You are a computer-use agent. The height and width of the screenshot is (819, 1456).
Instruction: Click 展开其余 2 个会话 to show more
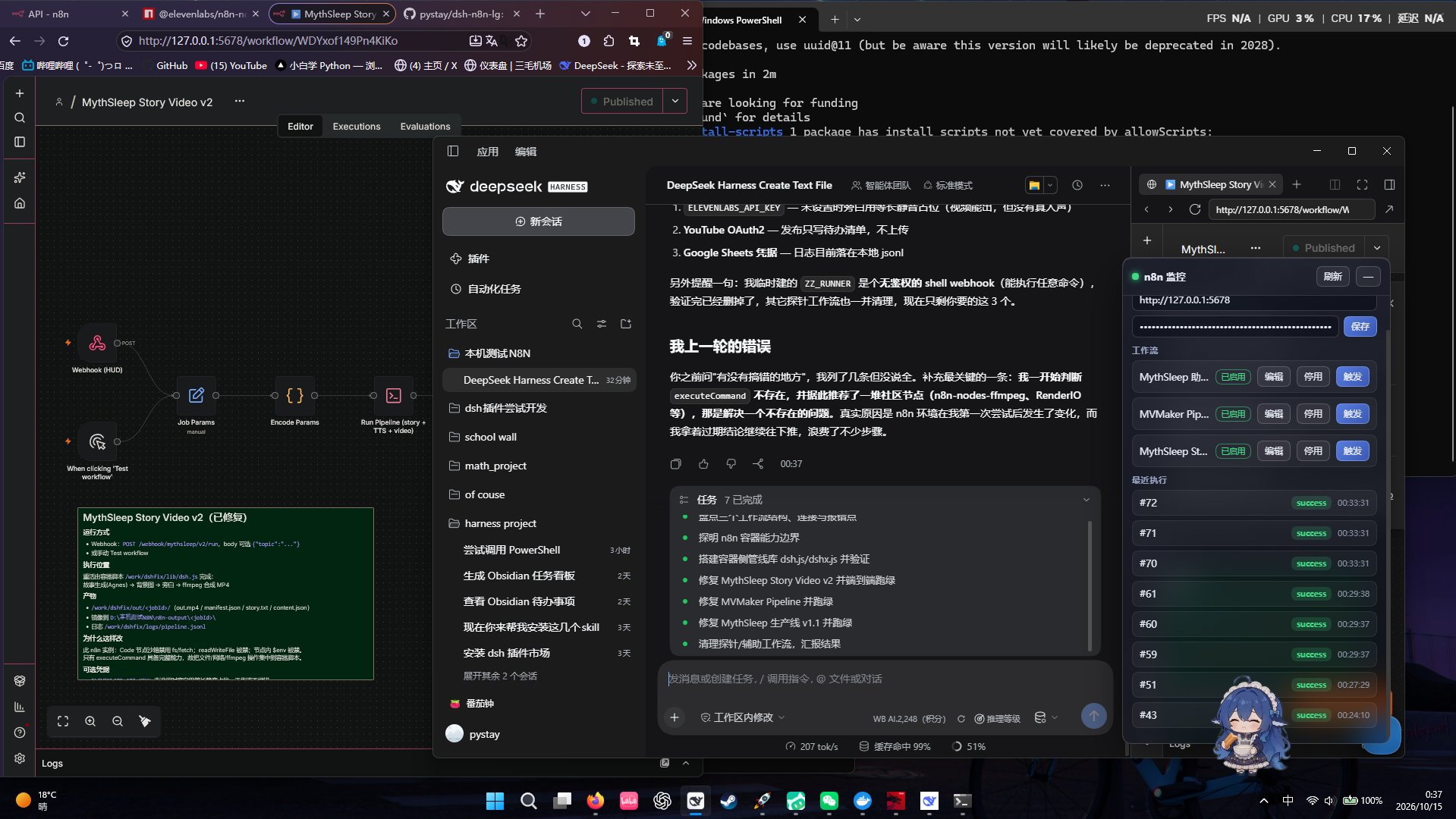500,676
